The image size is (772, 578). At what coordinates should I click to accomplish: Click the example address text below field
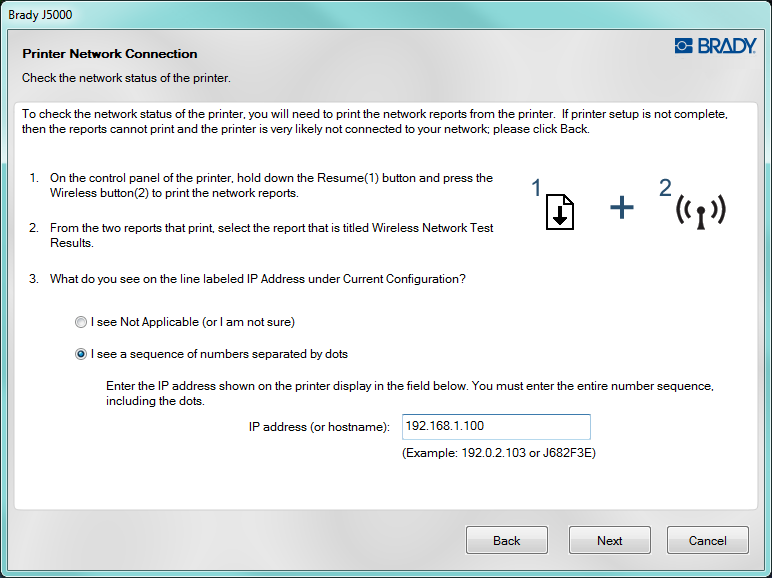coord(499,453)
